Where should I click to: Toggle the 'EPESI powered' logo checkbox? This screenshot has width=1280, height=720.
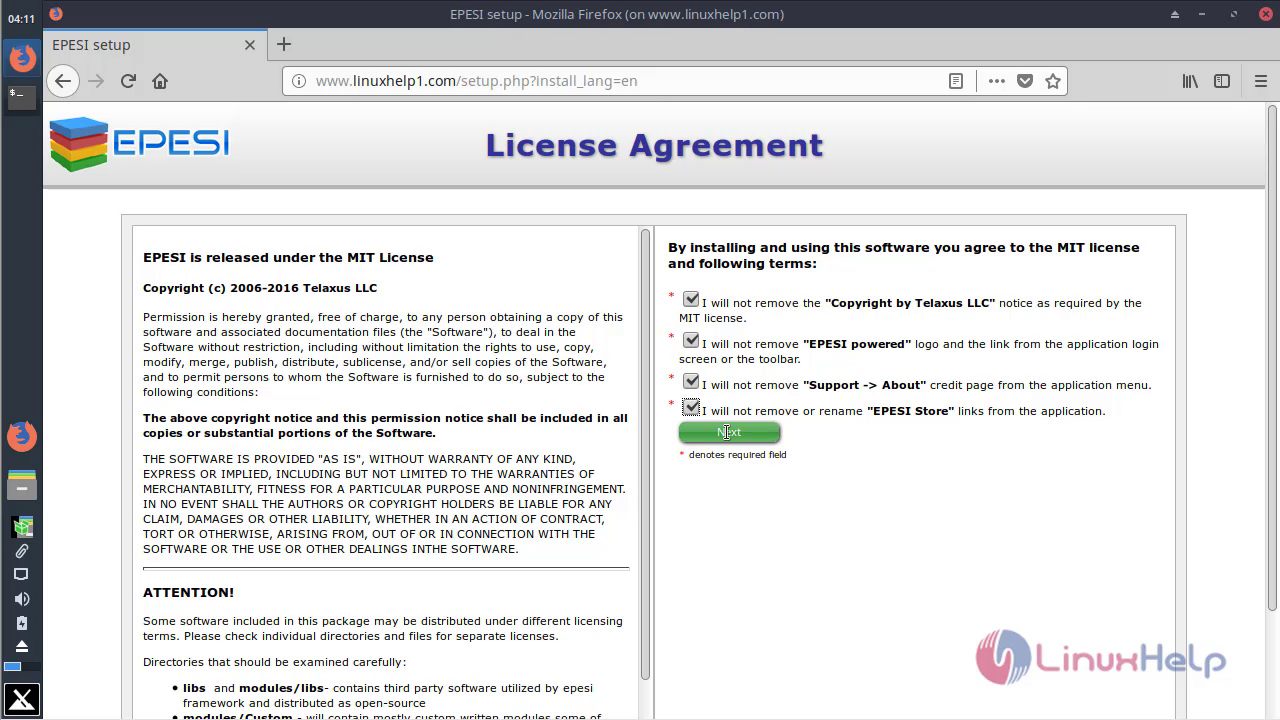[x=691, y=340]
